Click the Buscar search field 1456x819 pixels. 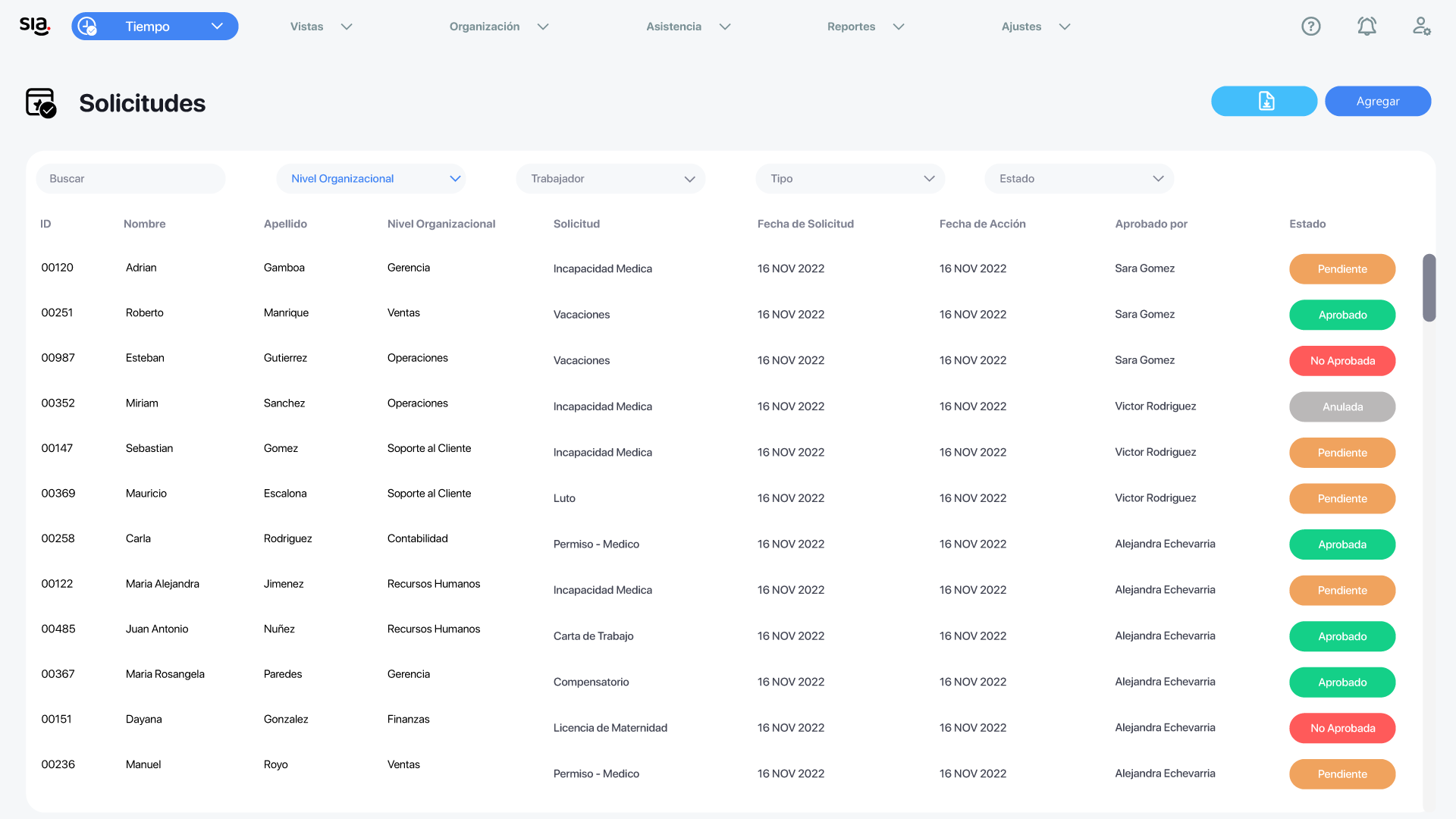click(x=130, y=179)
